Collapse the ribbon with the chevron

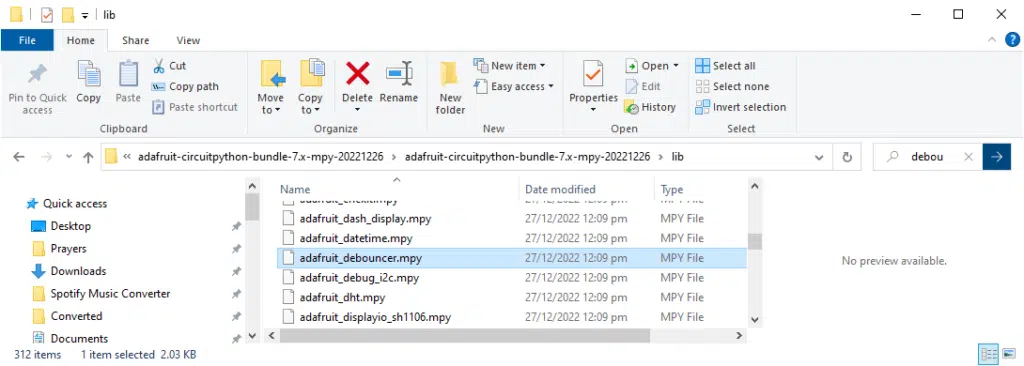tap(992, 40)
